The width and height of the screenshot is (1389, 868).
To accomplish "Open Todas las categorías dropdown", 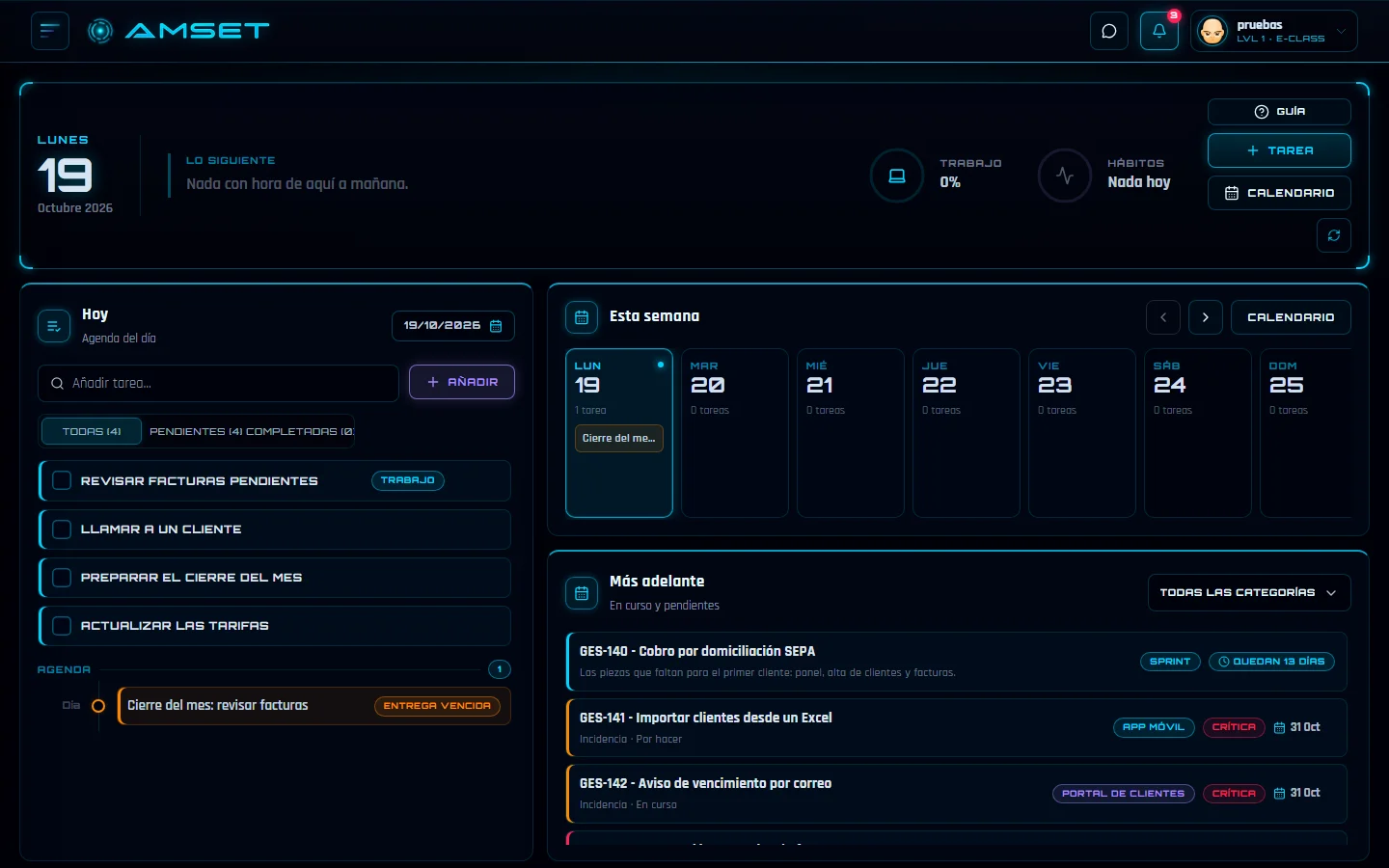I will [x=1249, y=593].
